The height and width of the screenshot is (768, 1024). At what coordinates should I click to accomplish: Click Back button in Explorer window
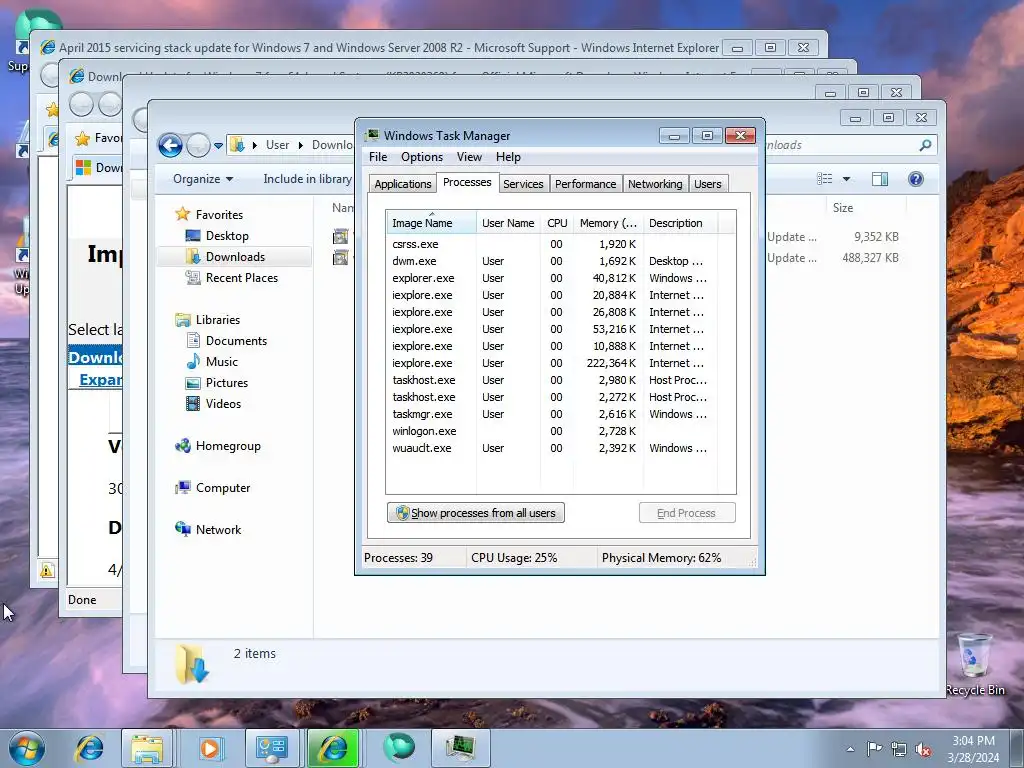coord(170,145)
